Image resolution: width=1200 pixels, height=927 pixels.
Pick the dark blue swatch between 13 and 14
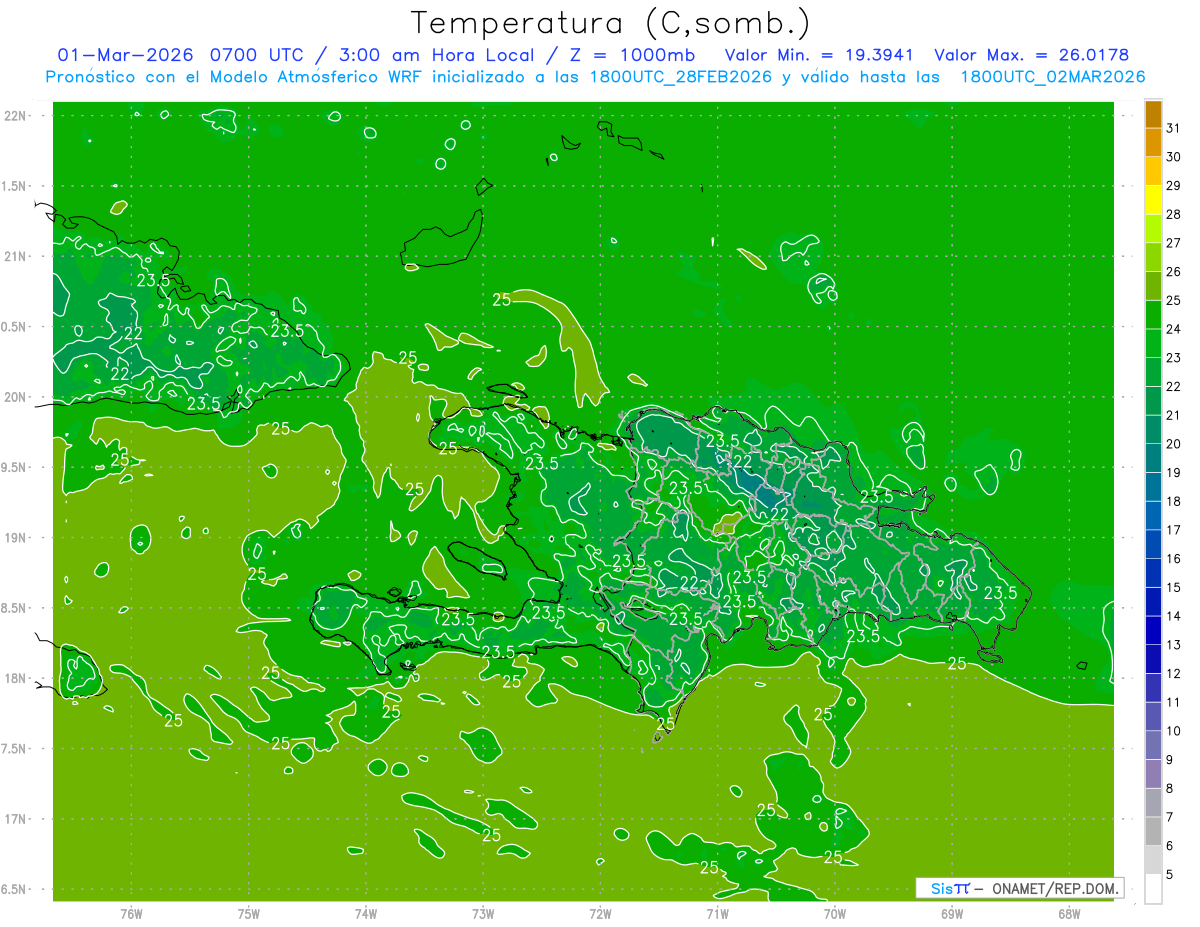pos(1153,630)
